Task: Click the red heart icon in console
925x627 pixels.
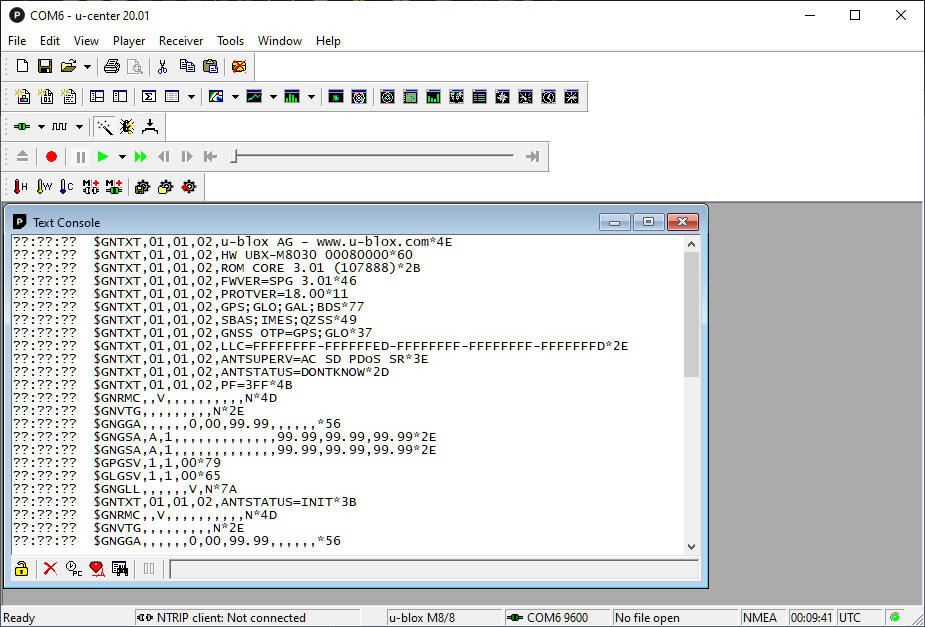Action: 97,569
